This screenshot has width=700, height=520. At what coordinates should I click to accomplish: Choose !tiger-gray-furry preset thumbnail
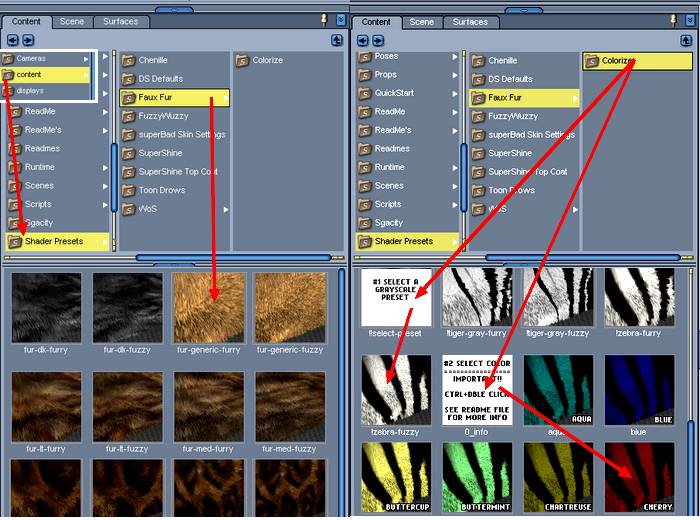coord(477,297)
